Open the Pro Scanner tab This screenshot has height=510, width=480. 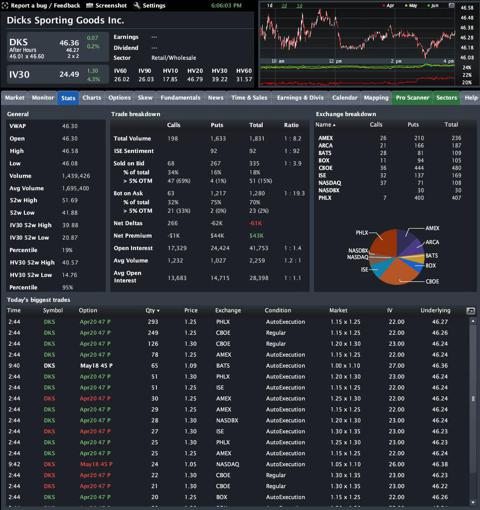click(x=412, y=98)
